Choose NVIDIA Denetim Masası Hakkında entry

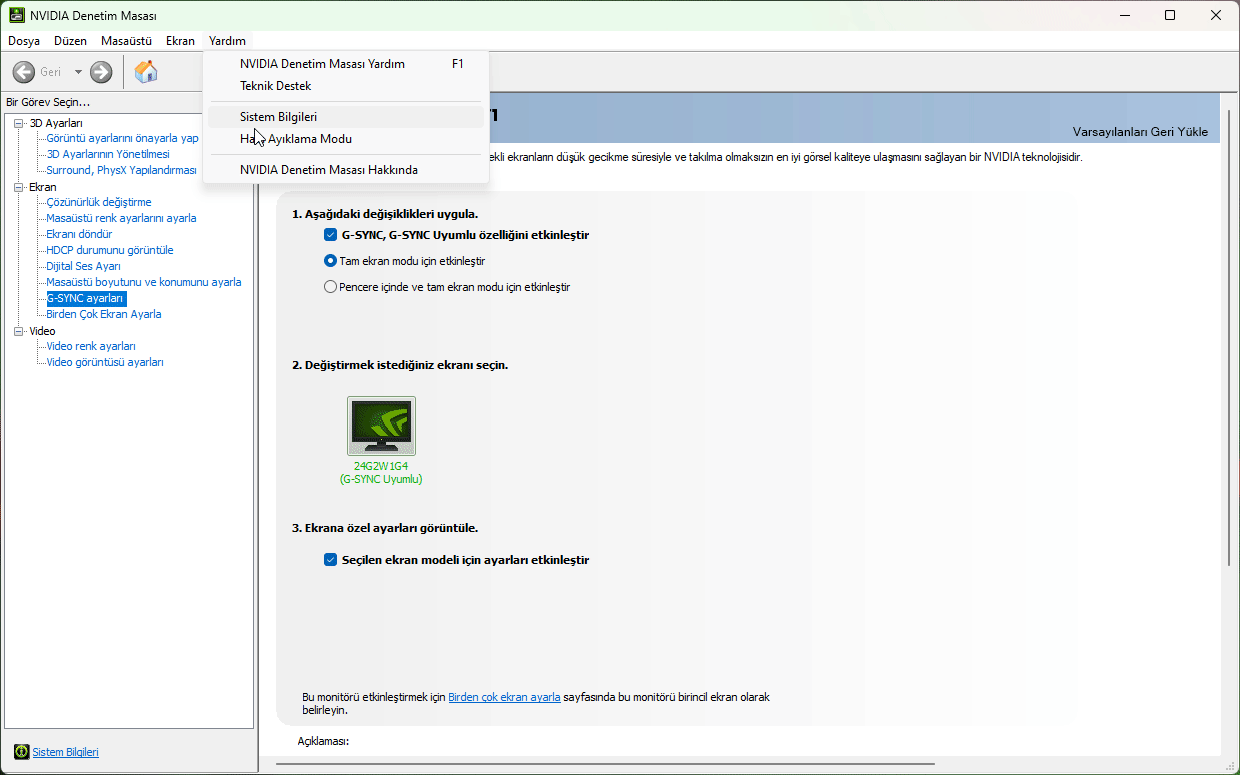[x=345, y=170]
